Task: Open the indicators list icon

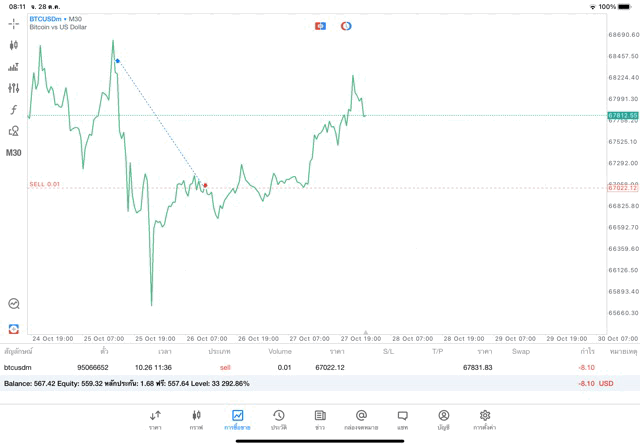Action: pos(14,67)
